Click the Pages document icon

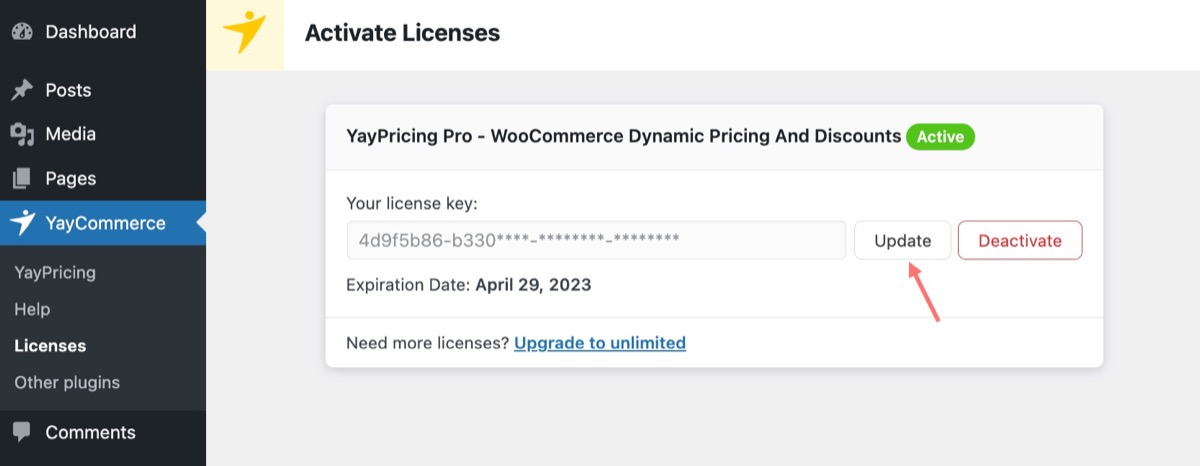[x=22, y=179]
